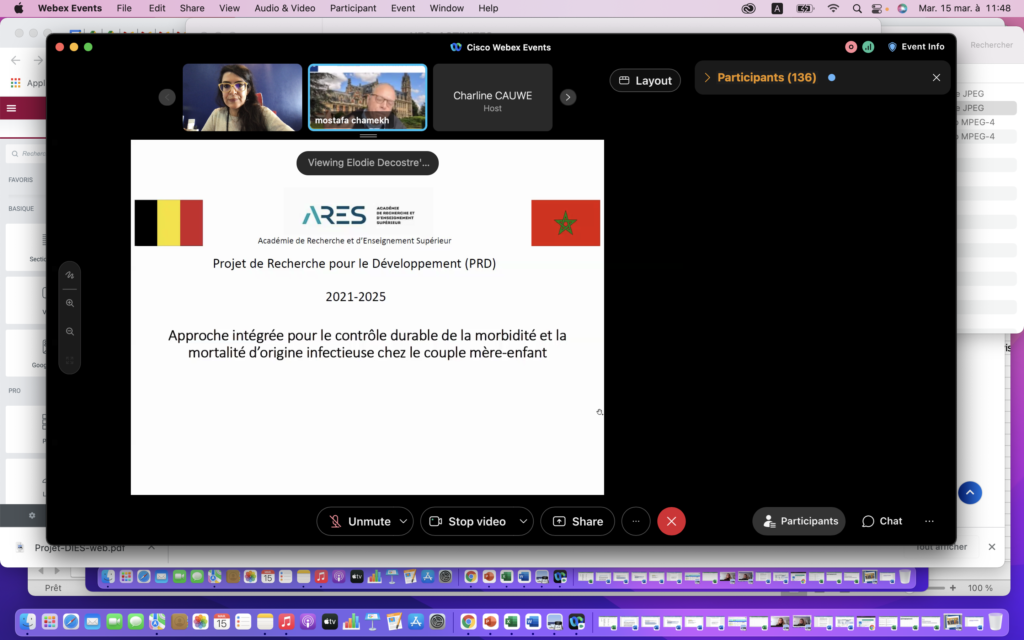This screenshot has width=1024, height=640.
Task: Dismiss the download bar in background browser
Action: point(992,547)
